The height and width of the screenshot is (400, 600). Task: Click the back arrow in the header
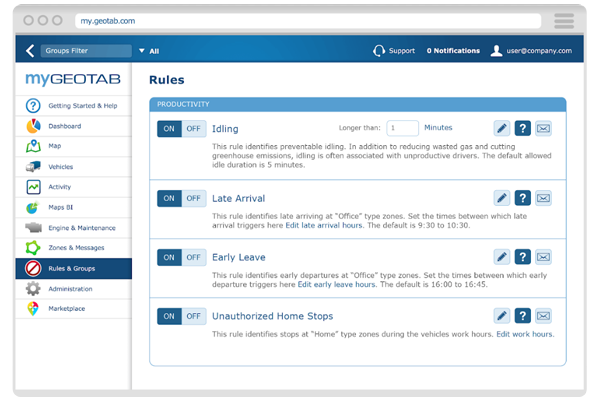click(30, 51)
